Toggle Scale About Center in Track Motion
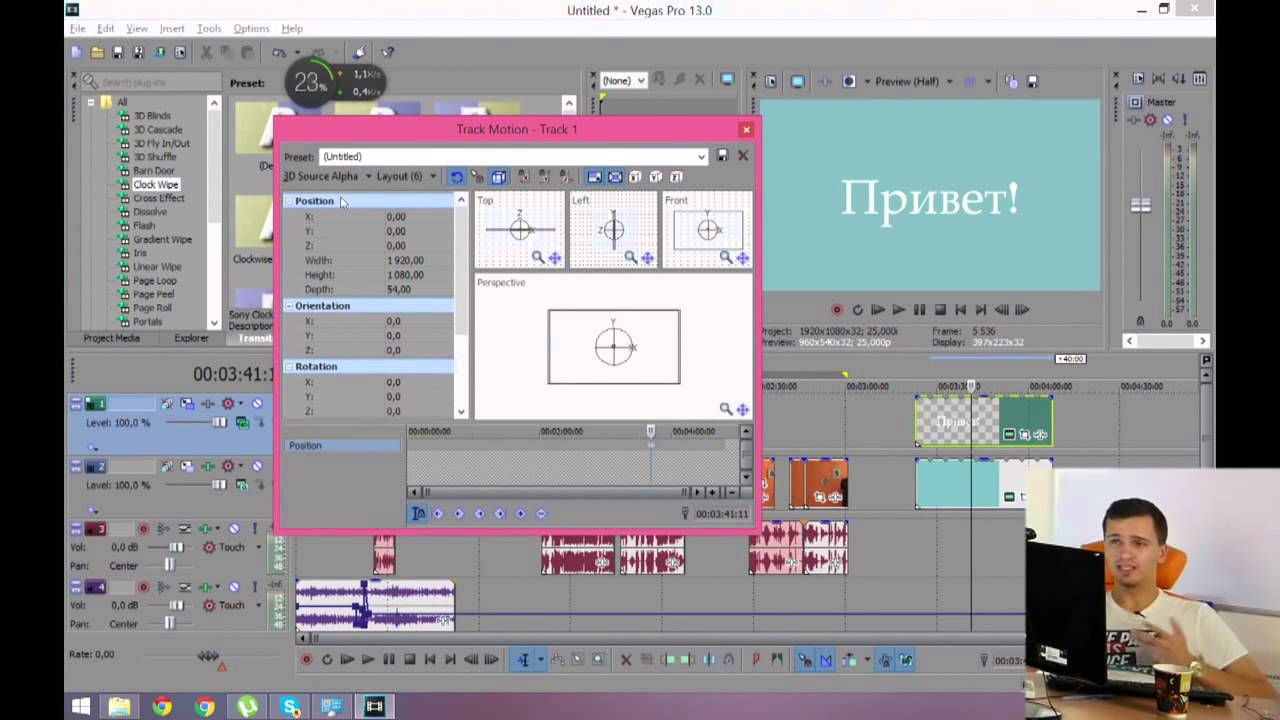The width and height of the screenshot is (1280, 720). click(x=615, y=177)
